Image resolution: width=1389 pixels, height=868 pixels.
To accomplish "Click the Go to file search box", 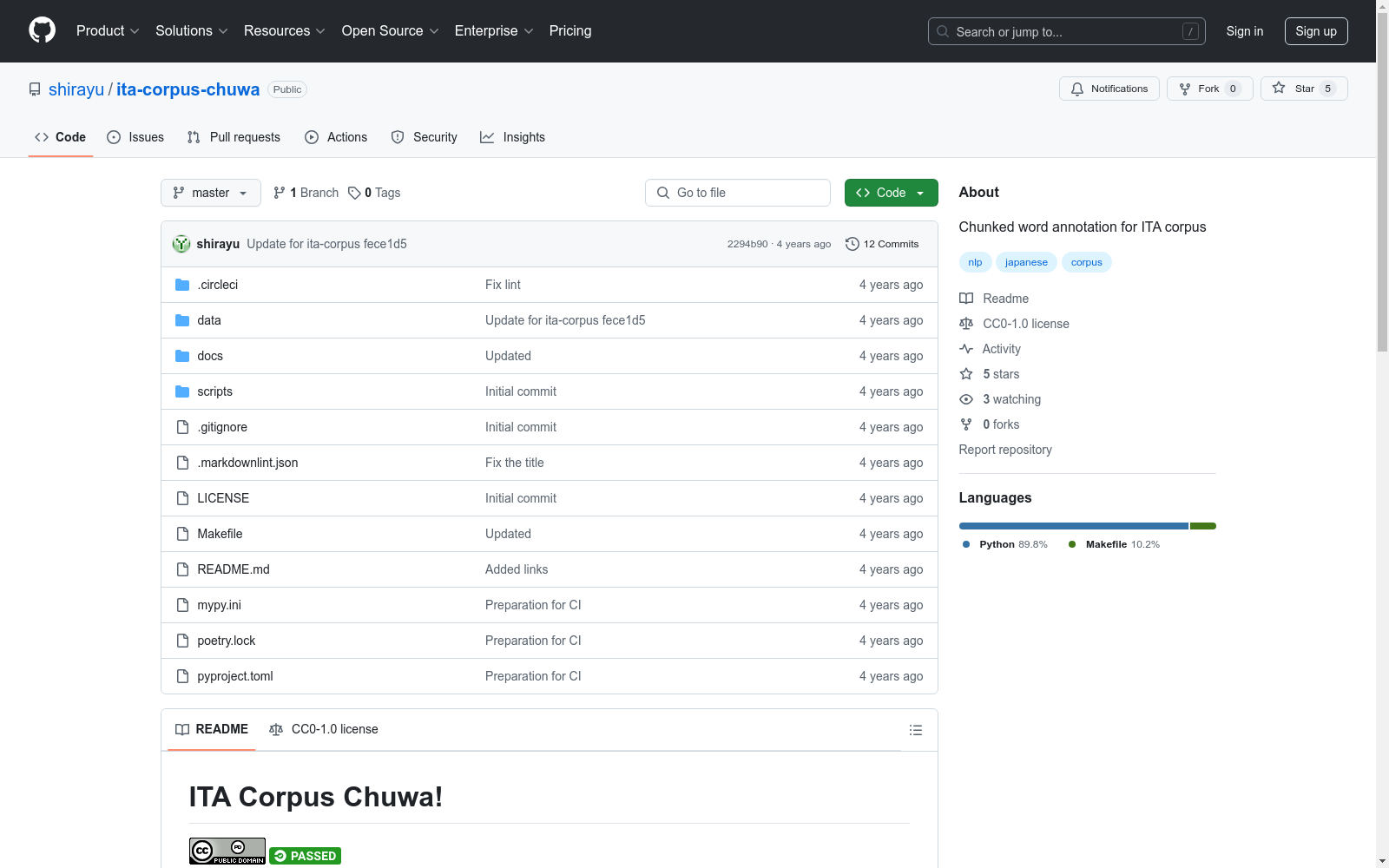I will (738, 193).
